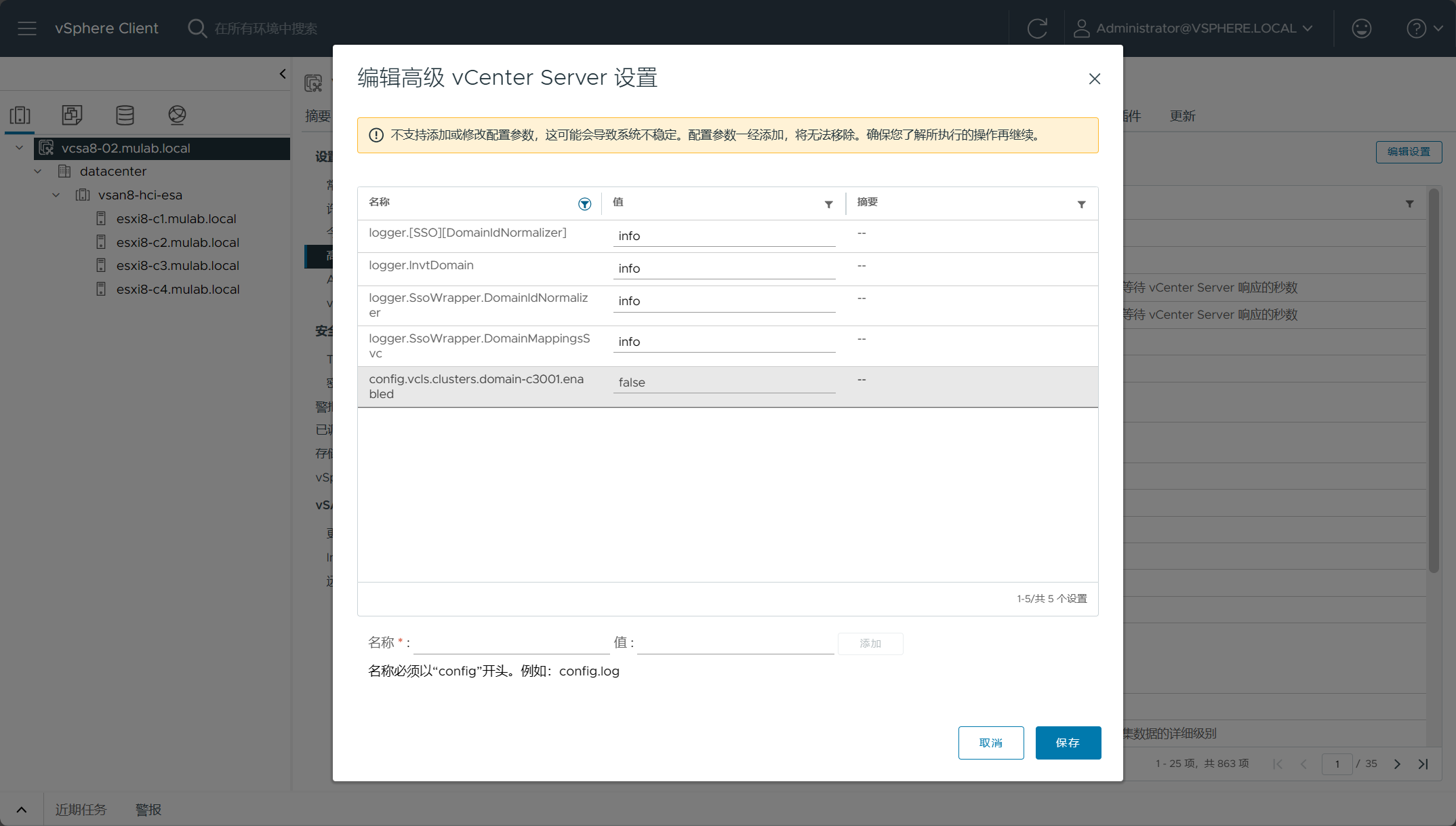This screenshot has width=1456, height=826.
Task: Edit value of logger.SsoWrapper.DomainIdNormalizer
Action: pyautogui.click(x=724, y=301)
